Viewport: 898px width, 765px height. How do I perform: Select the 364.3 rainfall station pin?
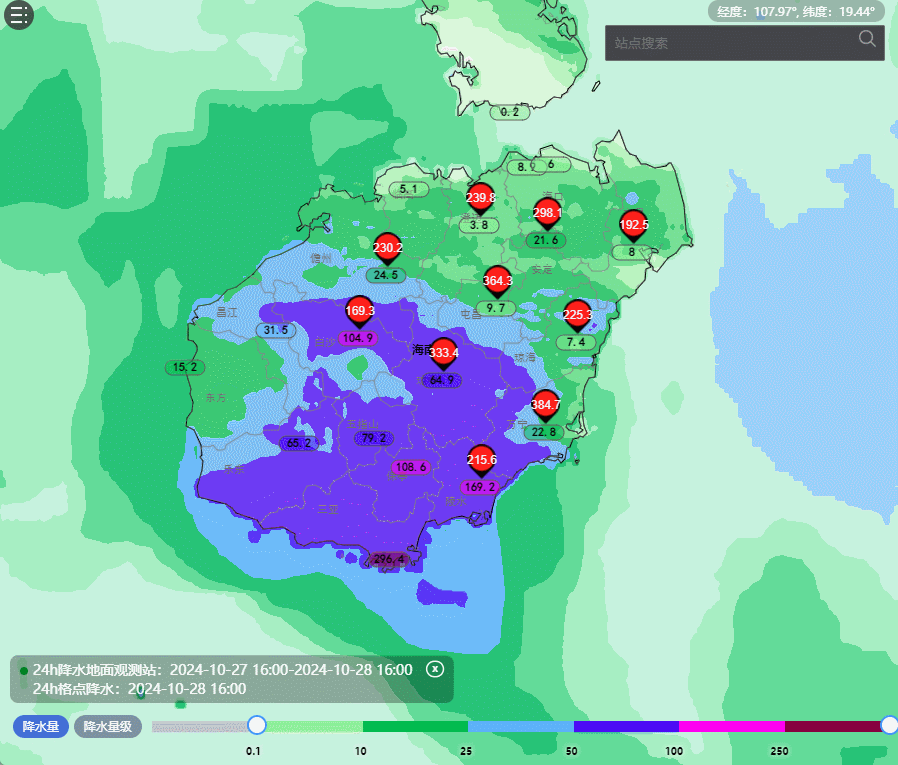click(x=497, y=281)
